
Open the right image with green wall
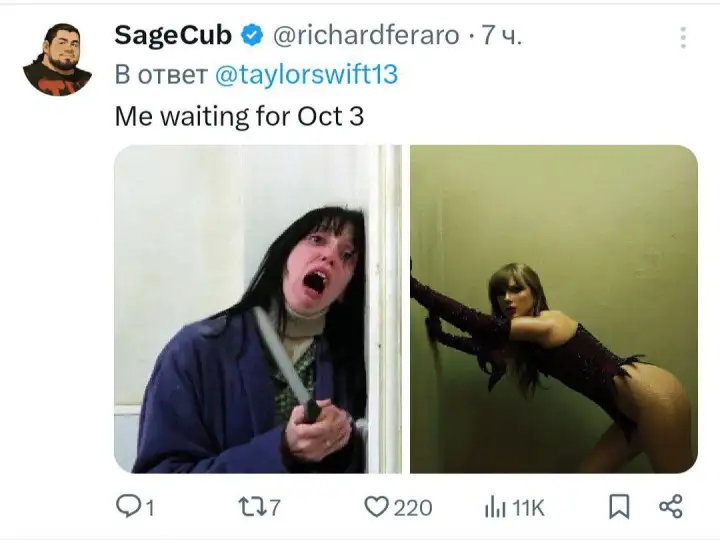(x=554, y=309)
